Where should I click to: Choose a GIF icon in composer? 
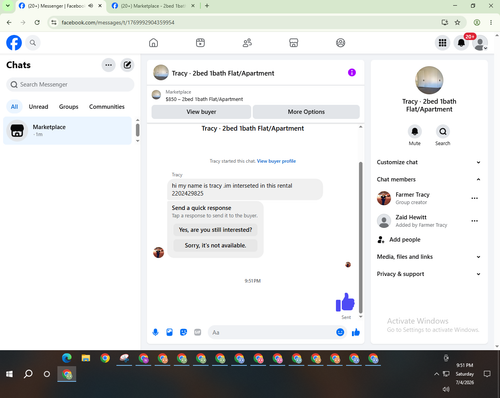198,332
